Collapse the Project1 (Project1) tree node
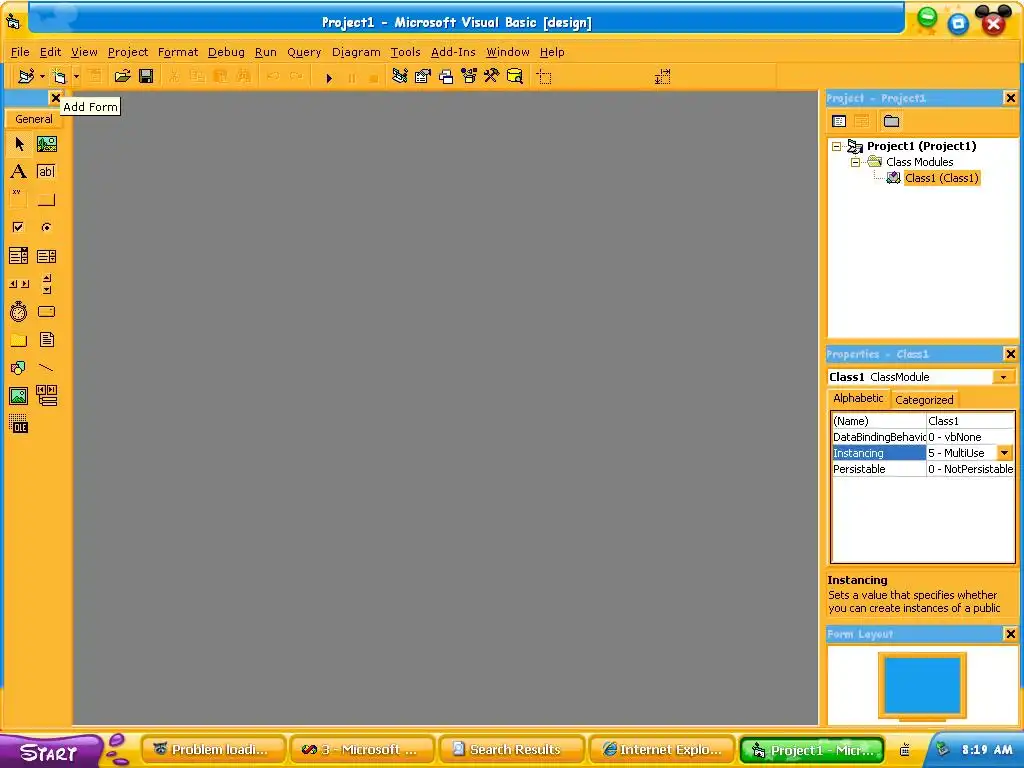 pos(837,146)
